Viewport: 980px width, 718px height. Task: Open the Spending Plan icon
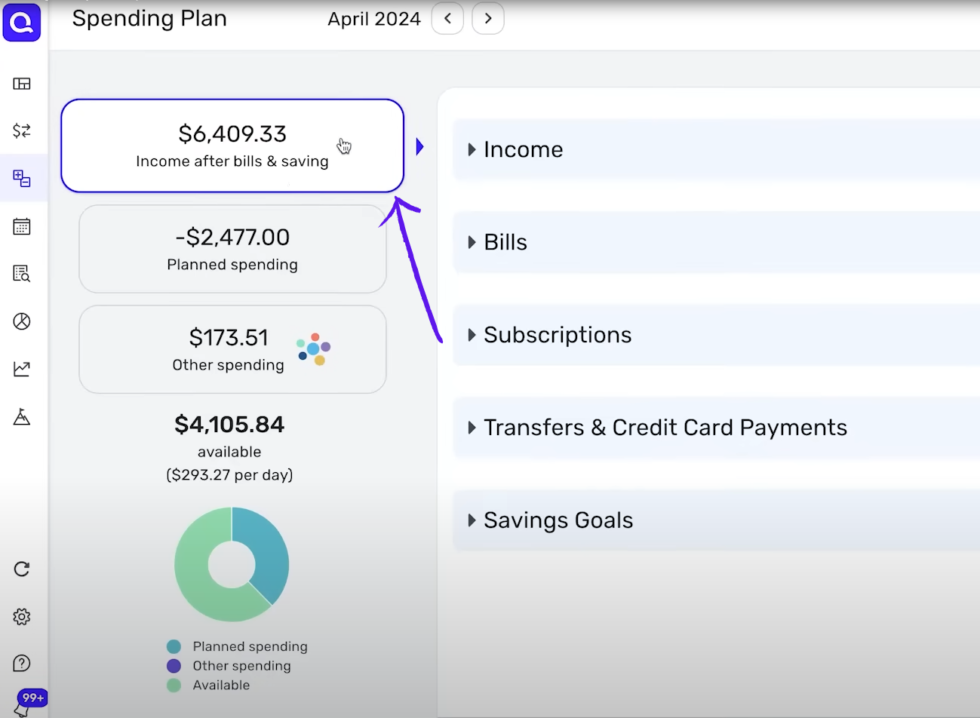coord(22,178)
